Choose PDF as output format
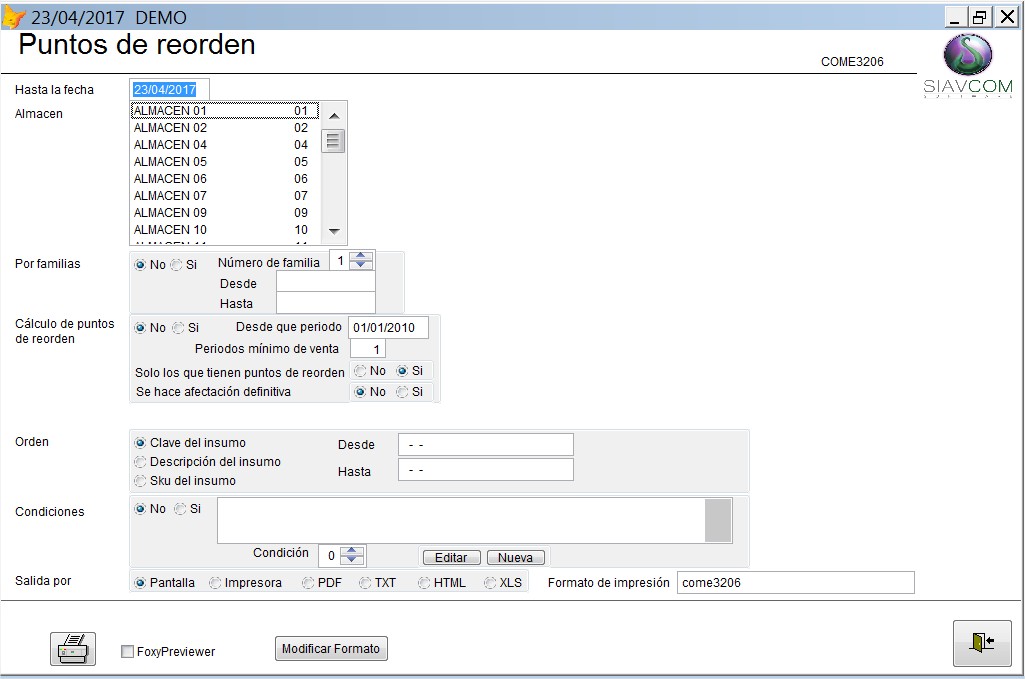1025x679 pixels. point(308,583)
